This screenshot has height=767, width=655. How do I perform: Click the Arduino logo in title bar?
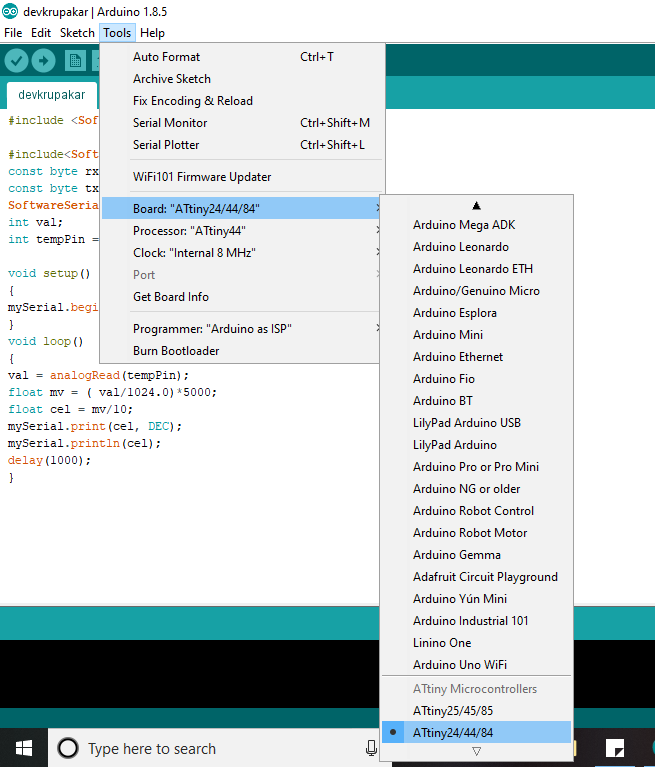pyautogui.click(x=10, y=11)
